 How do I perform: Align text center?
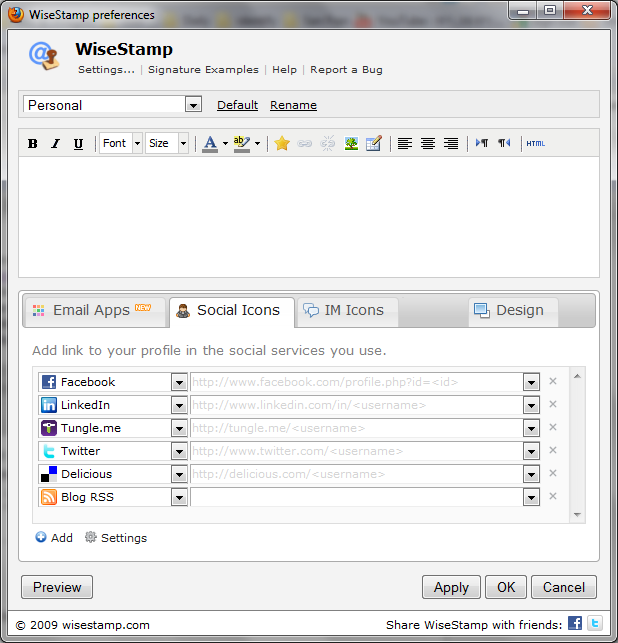tap(428, 144)
